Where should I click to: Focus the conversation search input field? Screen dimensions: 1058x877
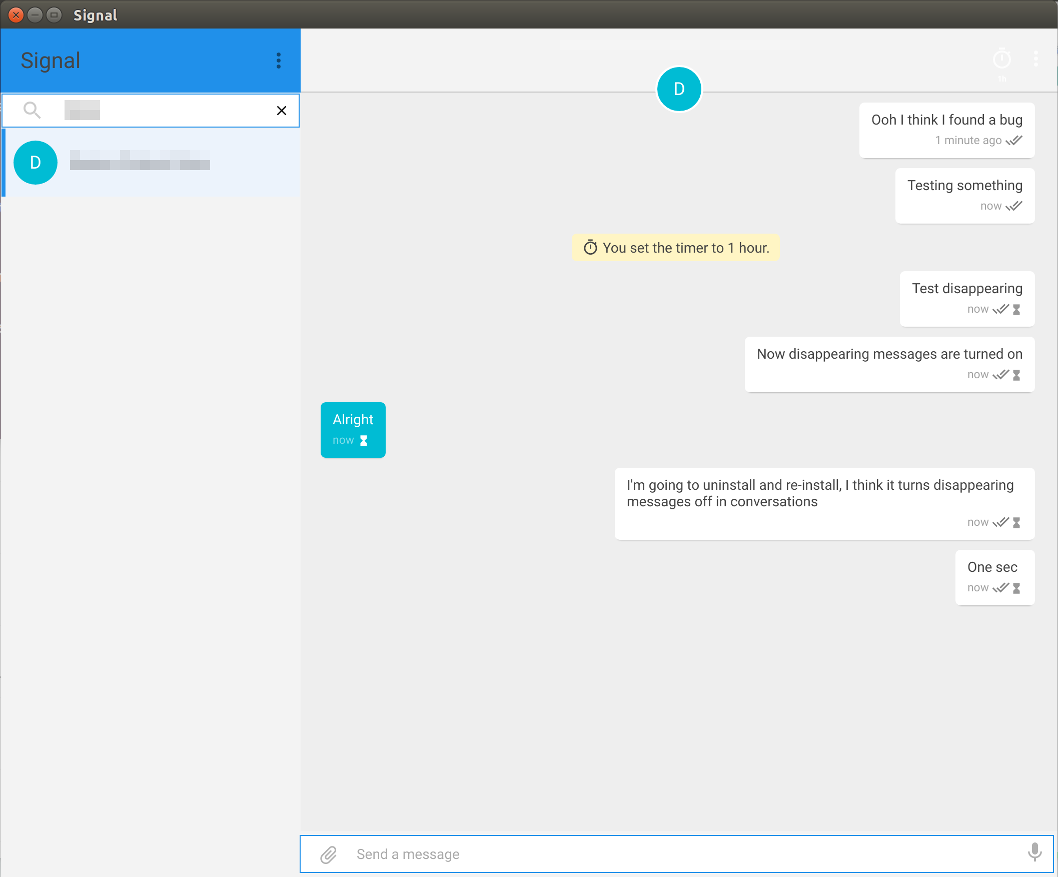coord(151,111)
